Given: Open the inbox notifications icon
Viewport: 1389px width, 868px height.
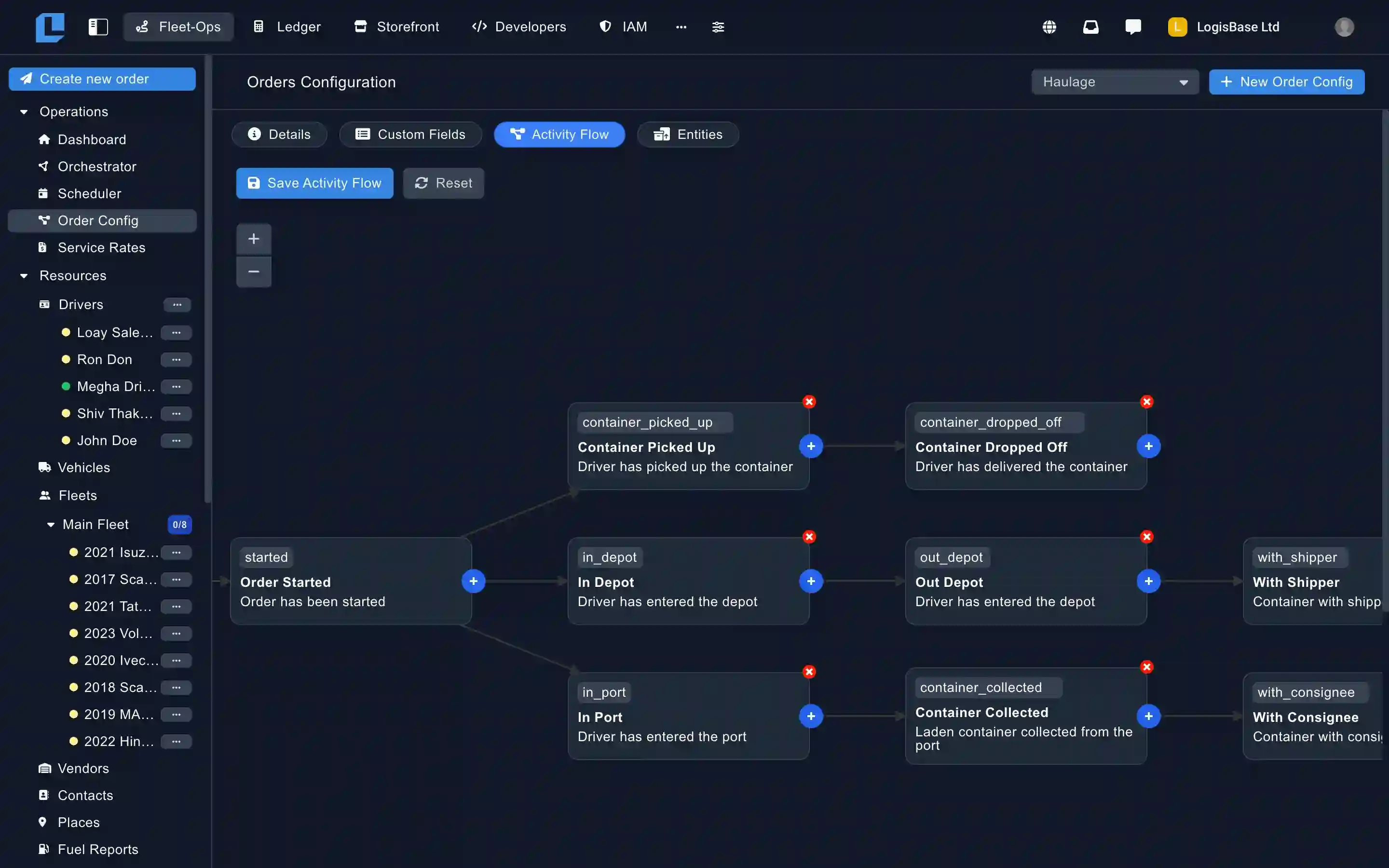Looking at the screenshot, I should [x=1090, y=27].
